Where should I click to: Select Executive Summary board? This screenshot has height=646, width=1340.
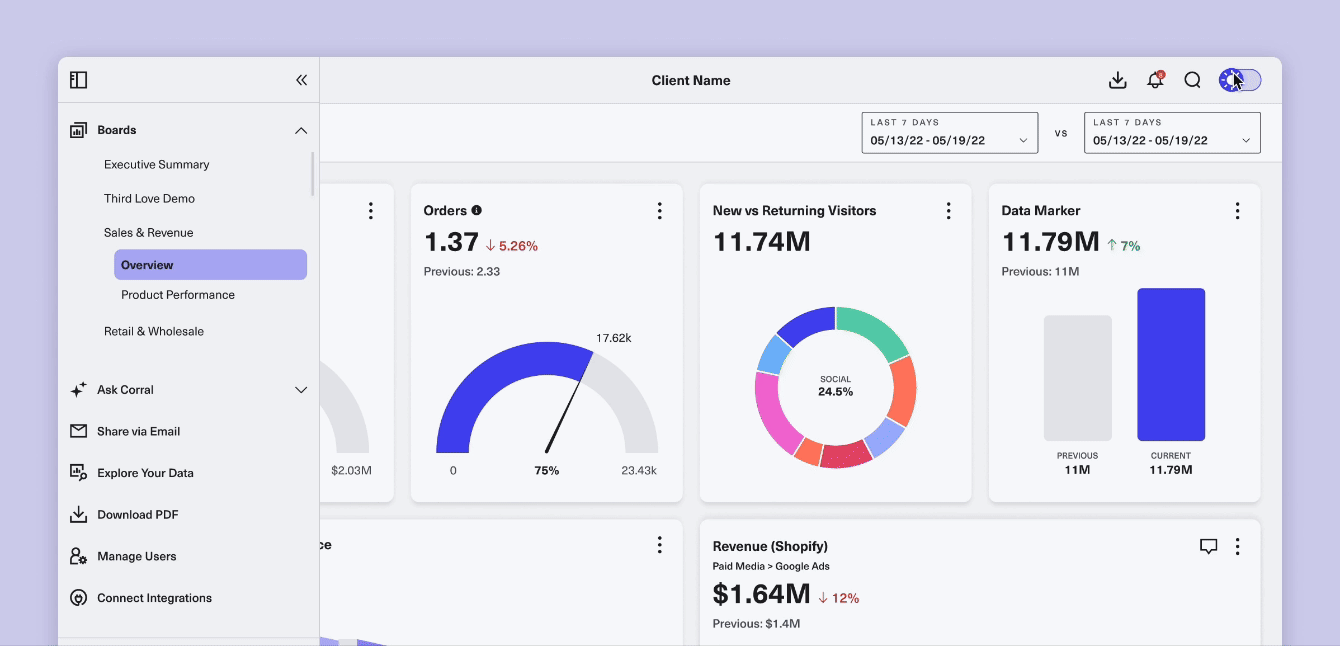point(157,164)
